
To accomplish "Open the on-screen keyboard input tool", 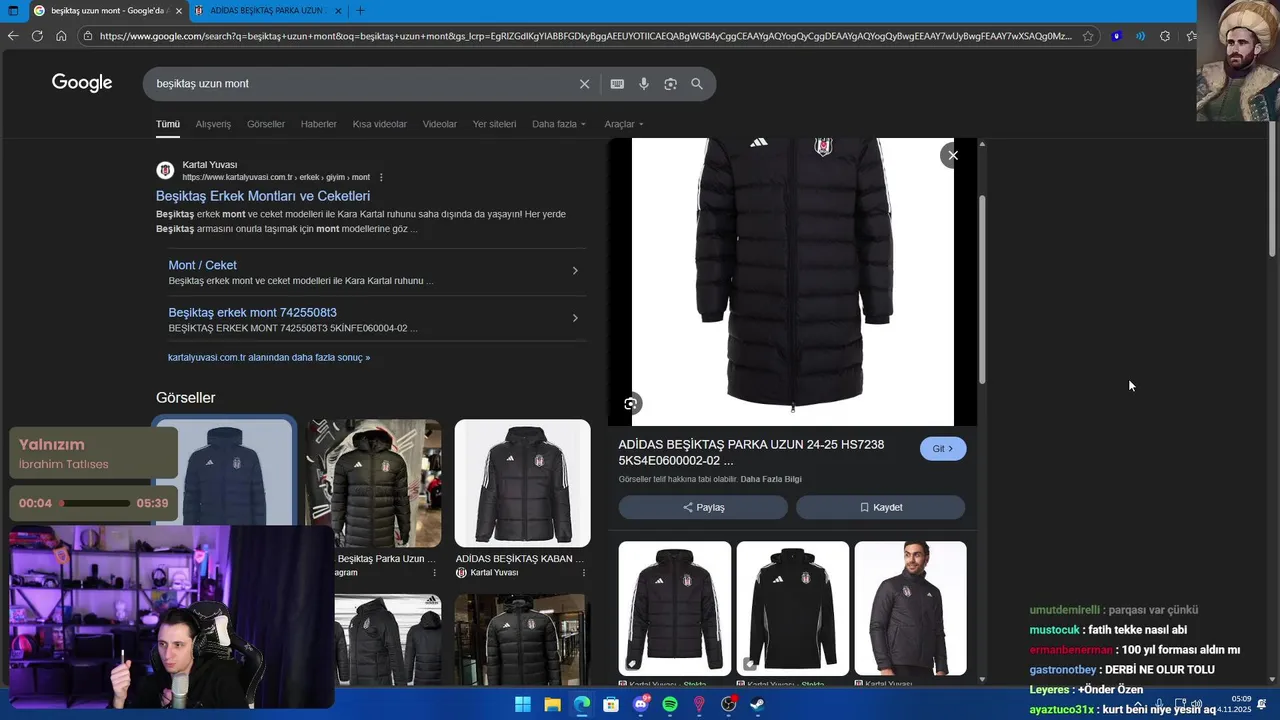I will tap(617, 84).
